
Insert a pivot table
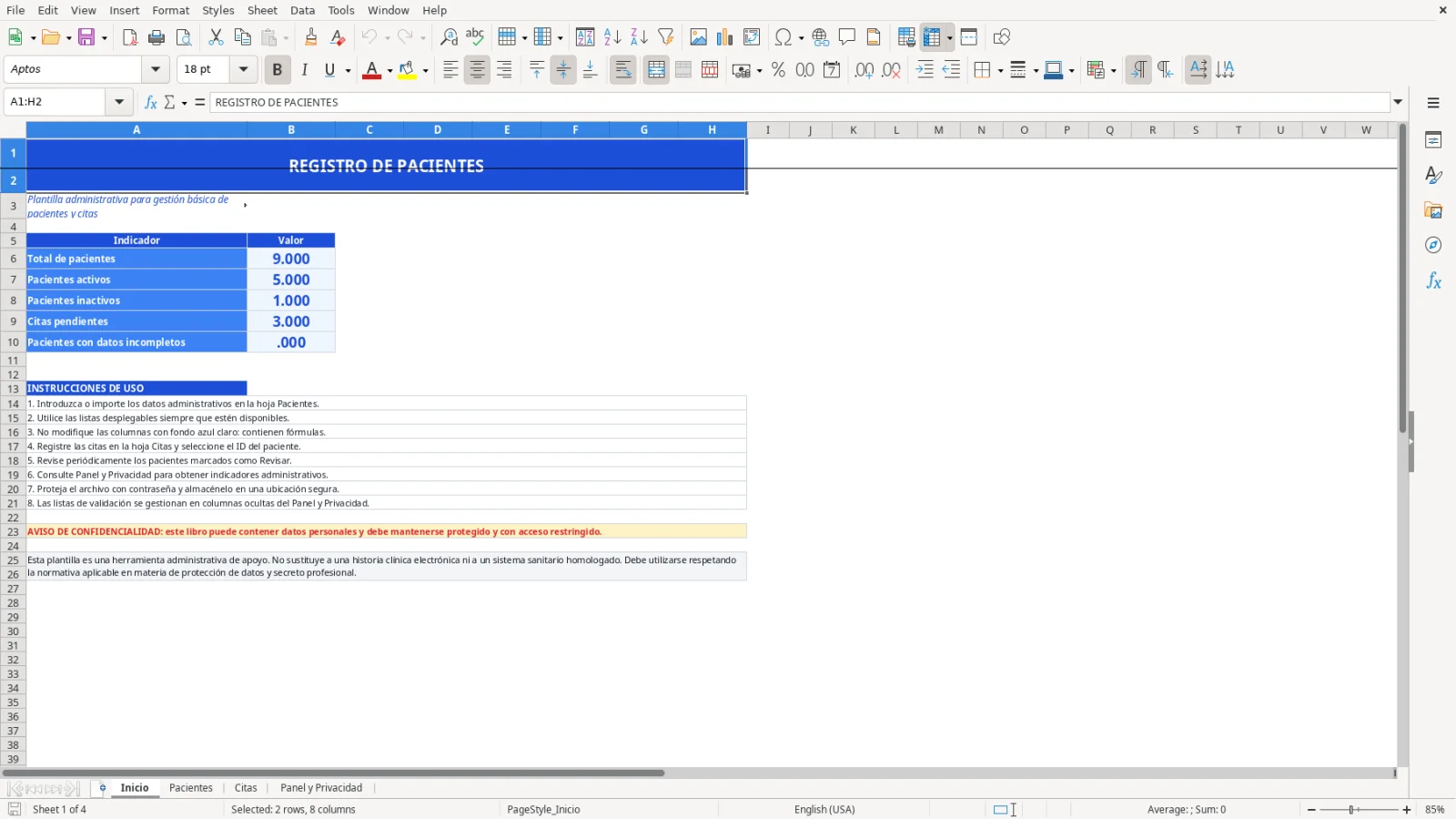click(752, 37)
